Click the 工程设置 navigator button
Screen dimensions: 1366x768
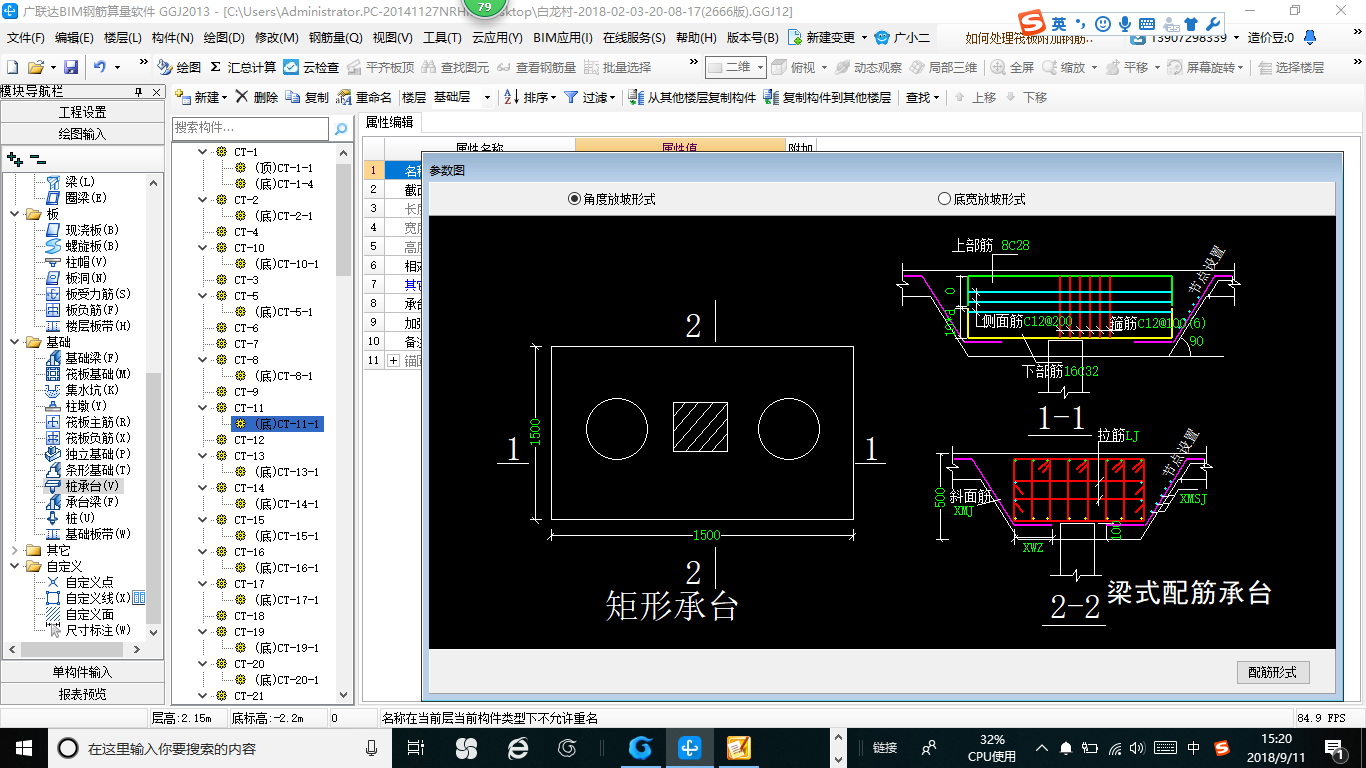tap(82, 112)
